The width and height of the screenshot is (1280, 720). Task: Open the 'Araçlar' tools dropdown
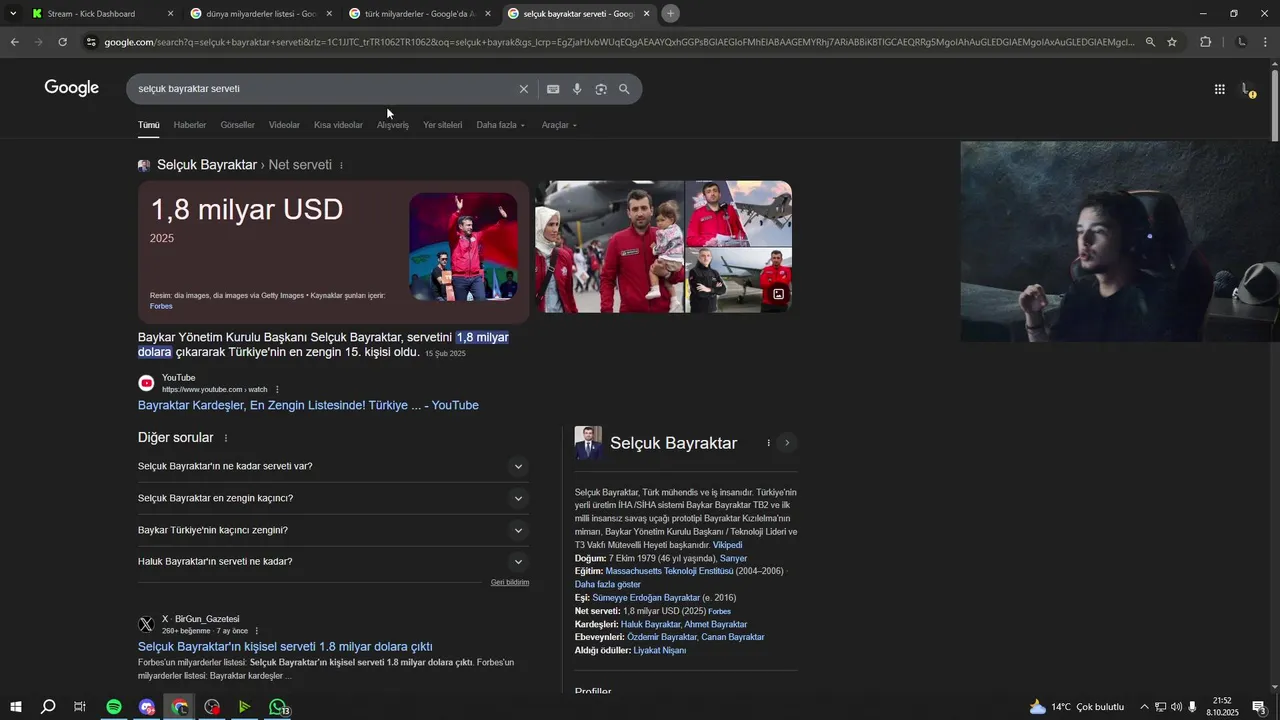[x=559, y=125]
